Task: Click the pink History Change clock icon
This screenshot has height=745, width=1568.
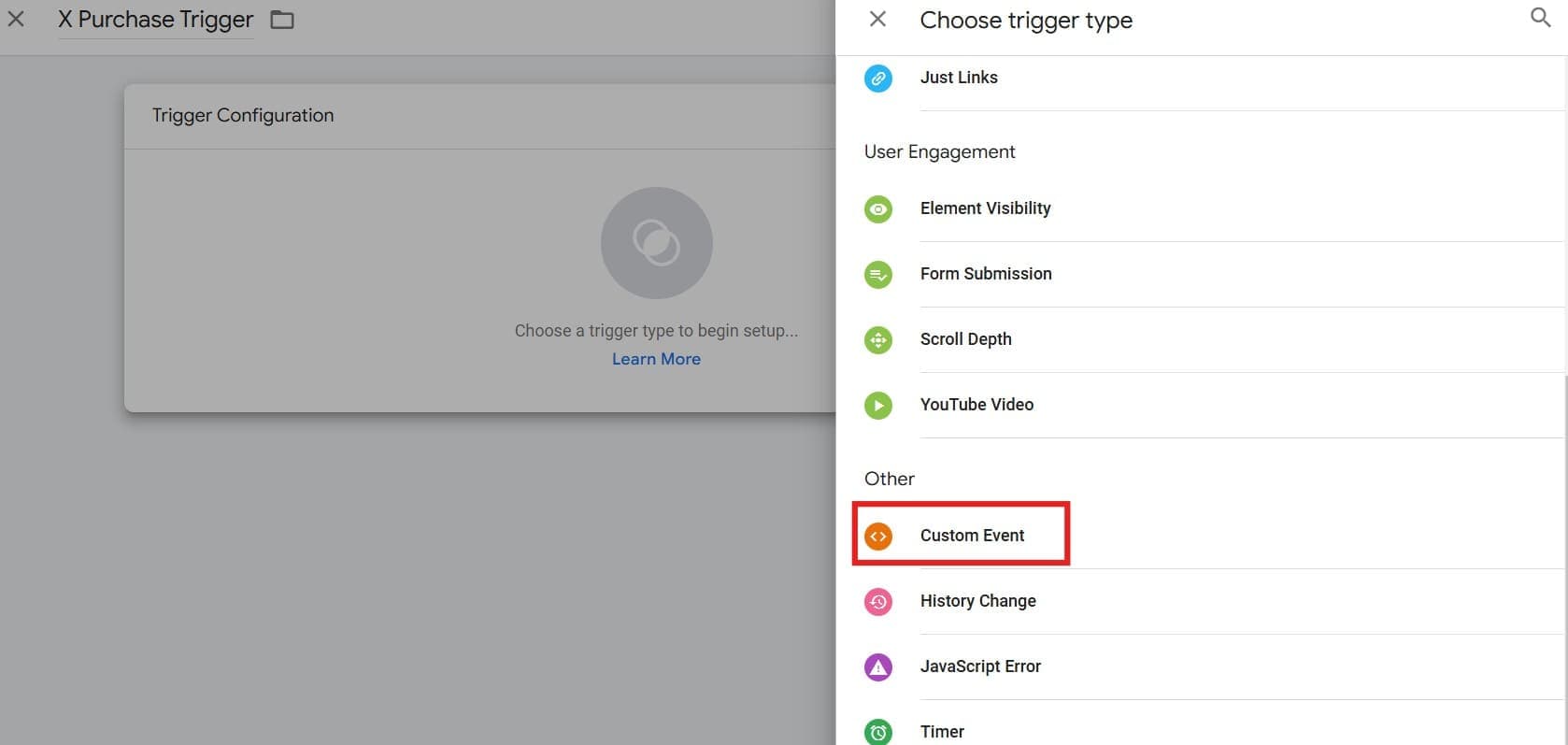Action: pyautogui.click(x=878, y=601)
